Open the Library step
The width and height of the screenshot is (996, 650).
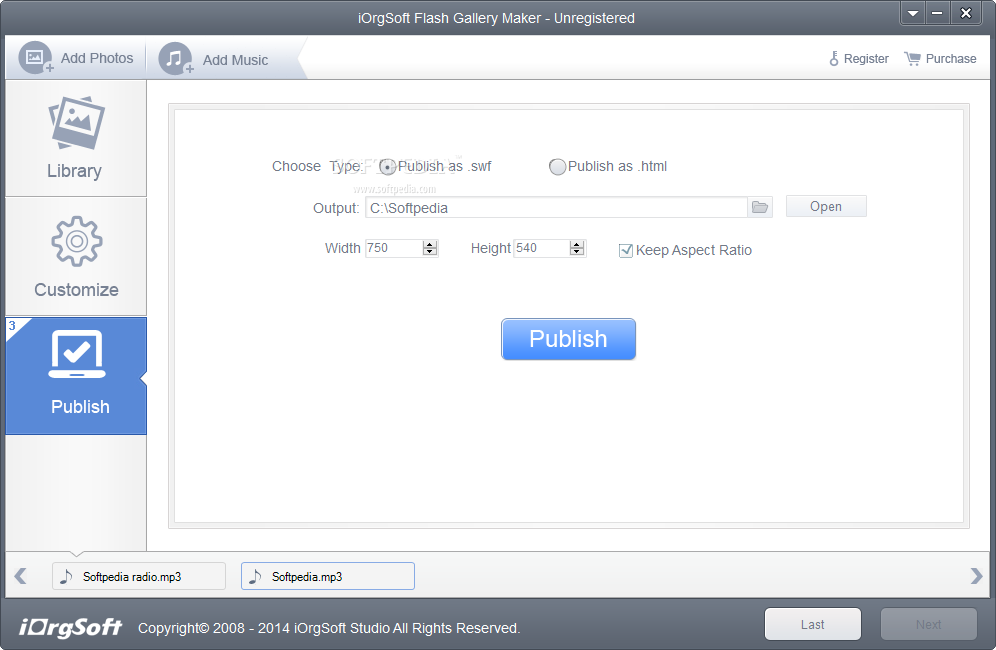[x=76, y=138]
